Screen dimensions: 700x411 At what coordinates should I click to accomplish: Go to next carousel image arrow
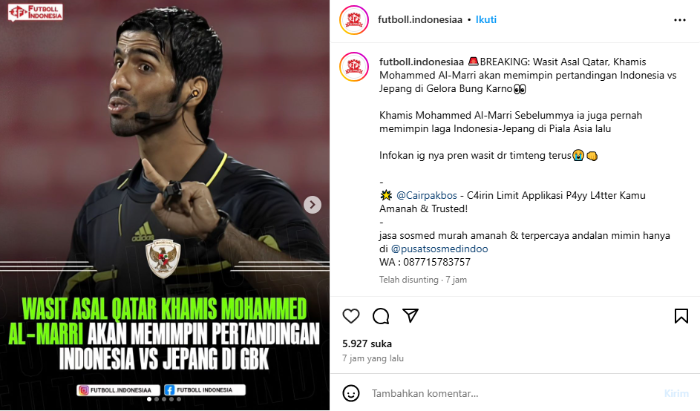click(312, 205)
